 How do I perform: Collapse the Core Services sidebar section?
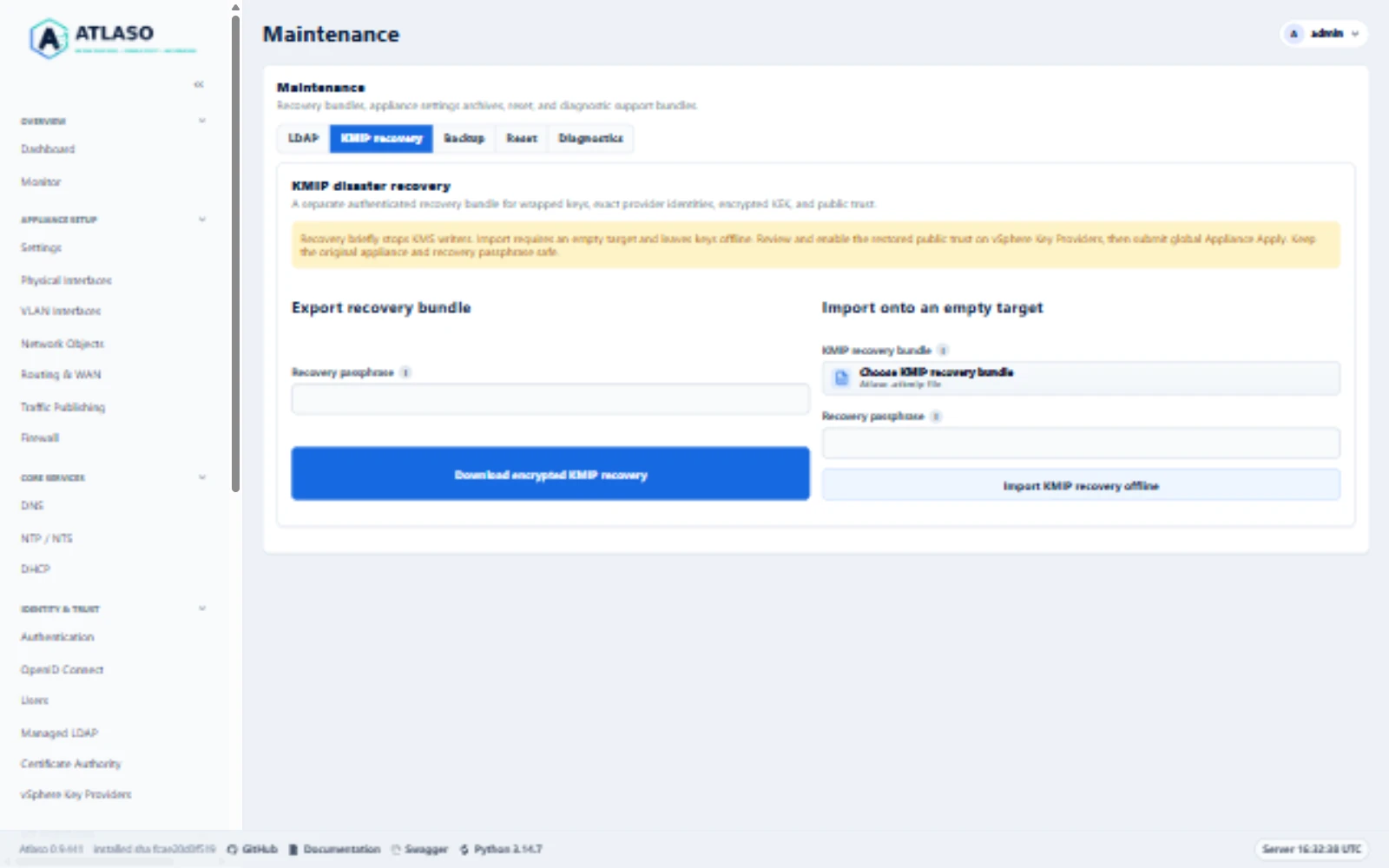point(202,477)
